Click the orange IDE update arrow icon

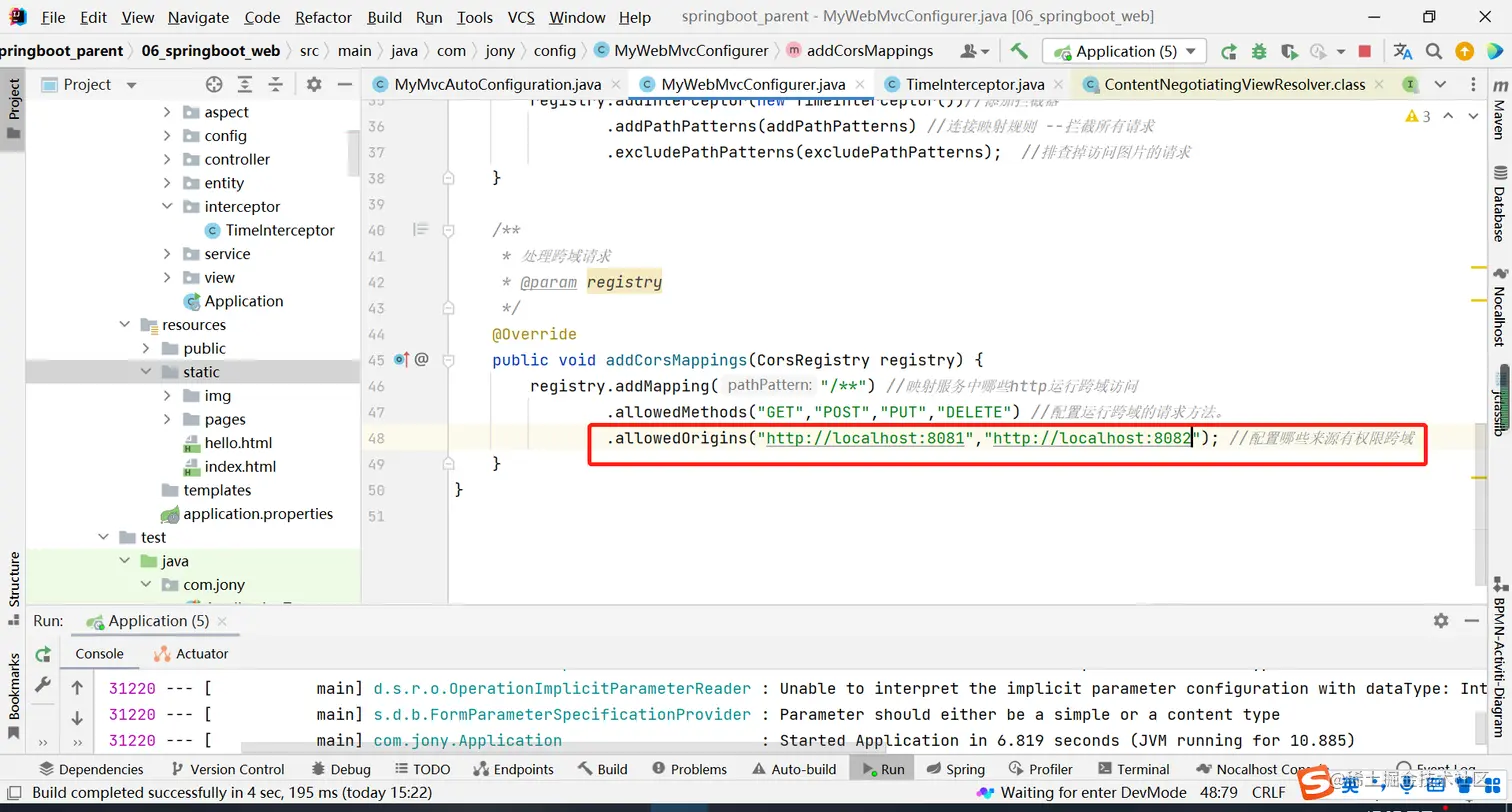(1464, 51)
